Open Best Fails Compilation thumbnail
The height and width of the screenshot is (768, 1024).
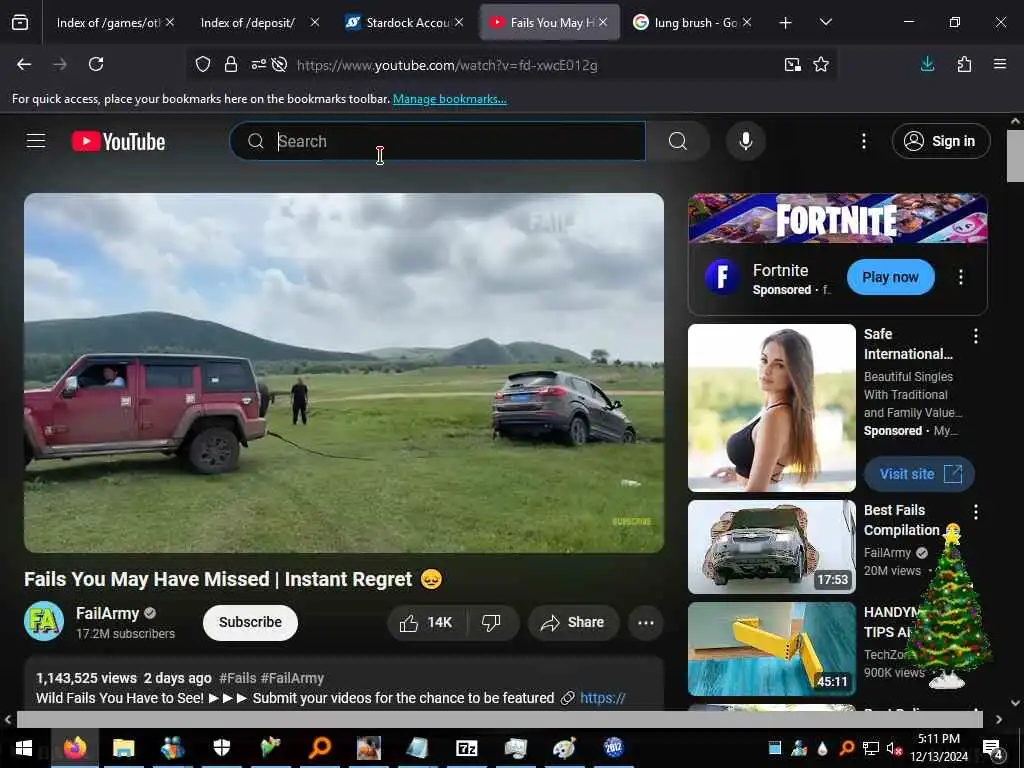click(772, 547)
